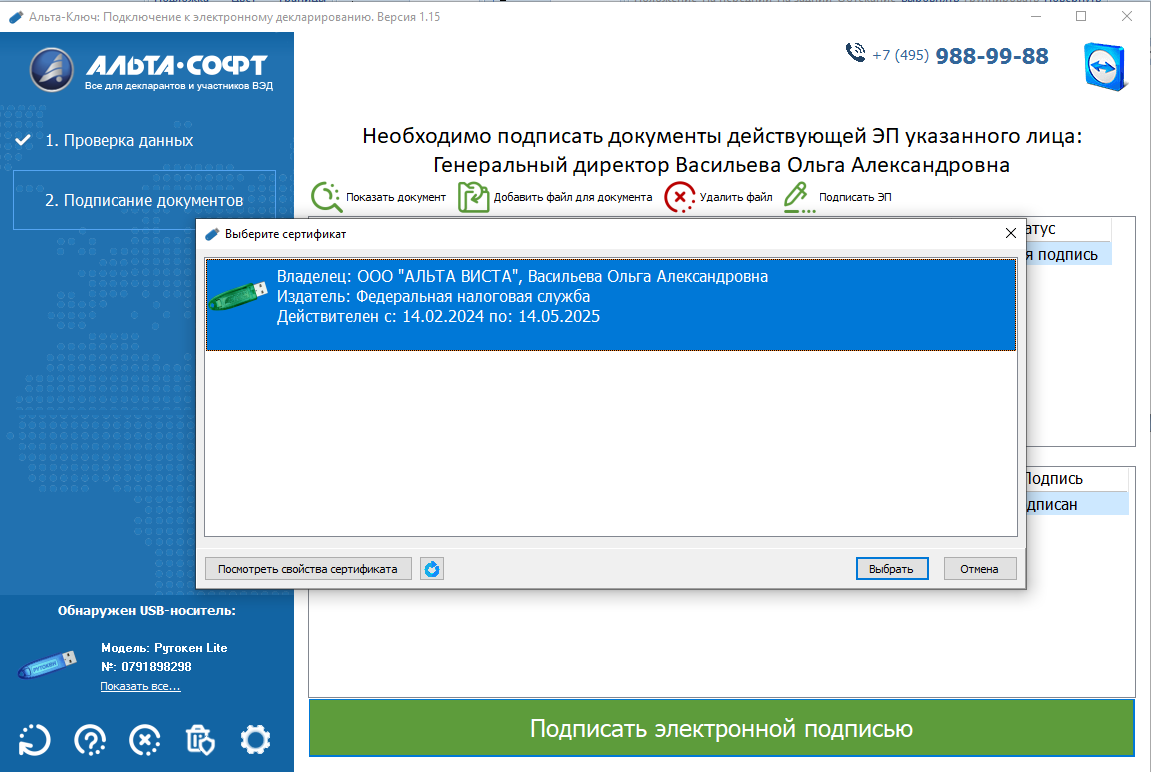Image resolution: width=1151 pixels, height=772 pixels.
Task: Click Add file for document icon
Action: 473,197
